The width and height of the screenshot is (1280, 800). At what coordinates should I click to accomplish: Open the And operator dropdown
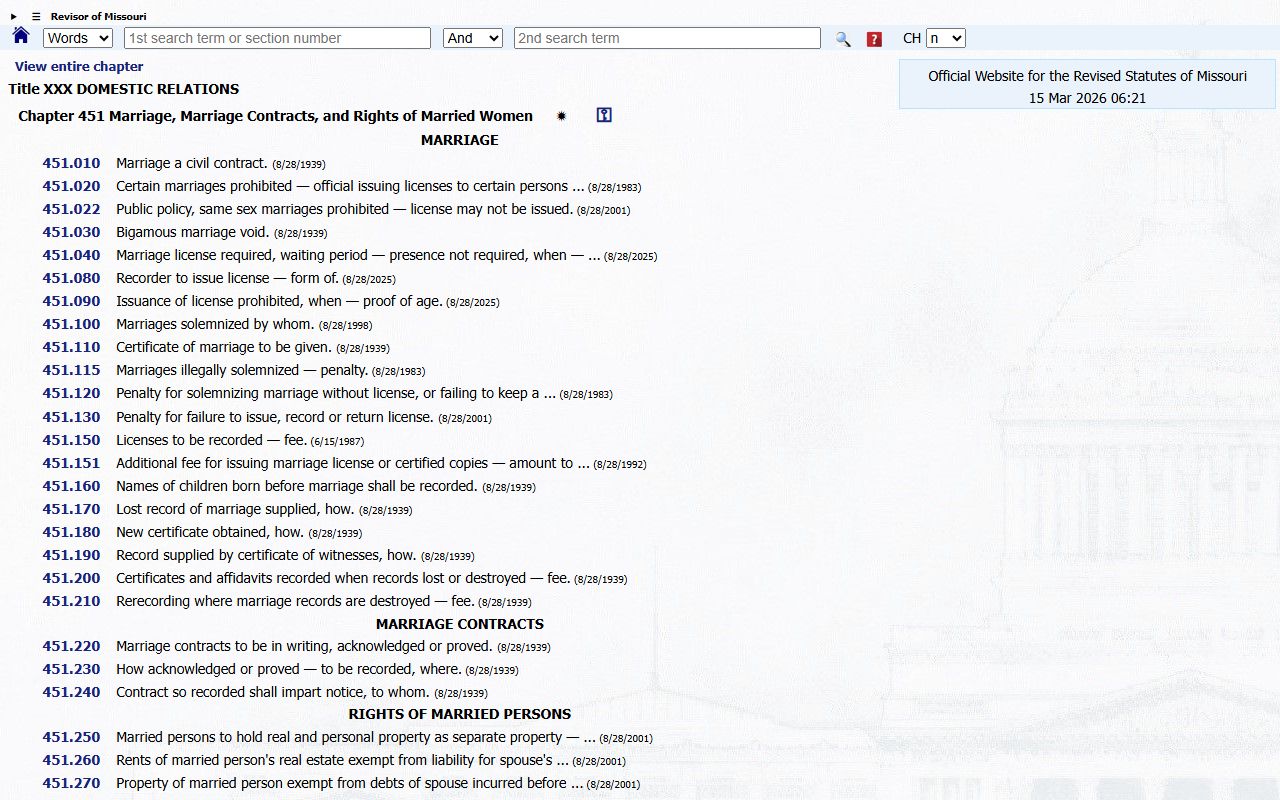472,38
